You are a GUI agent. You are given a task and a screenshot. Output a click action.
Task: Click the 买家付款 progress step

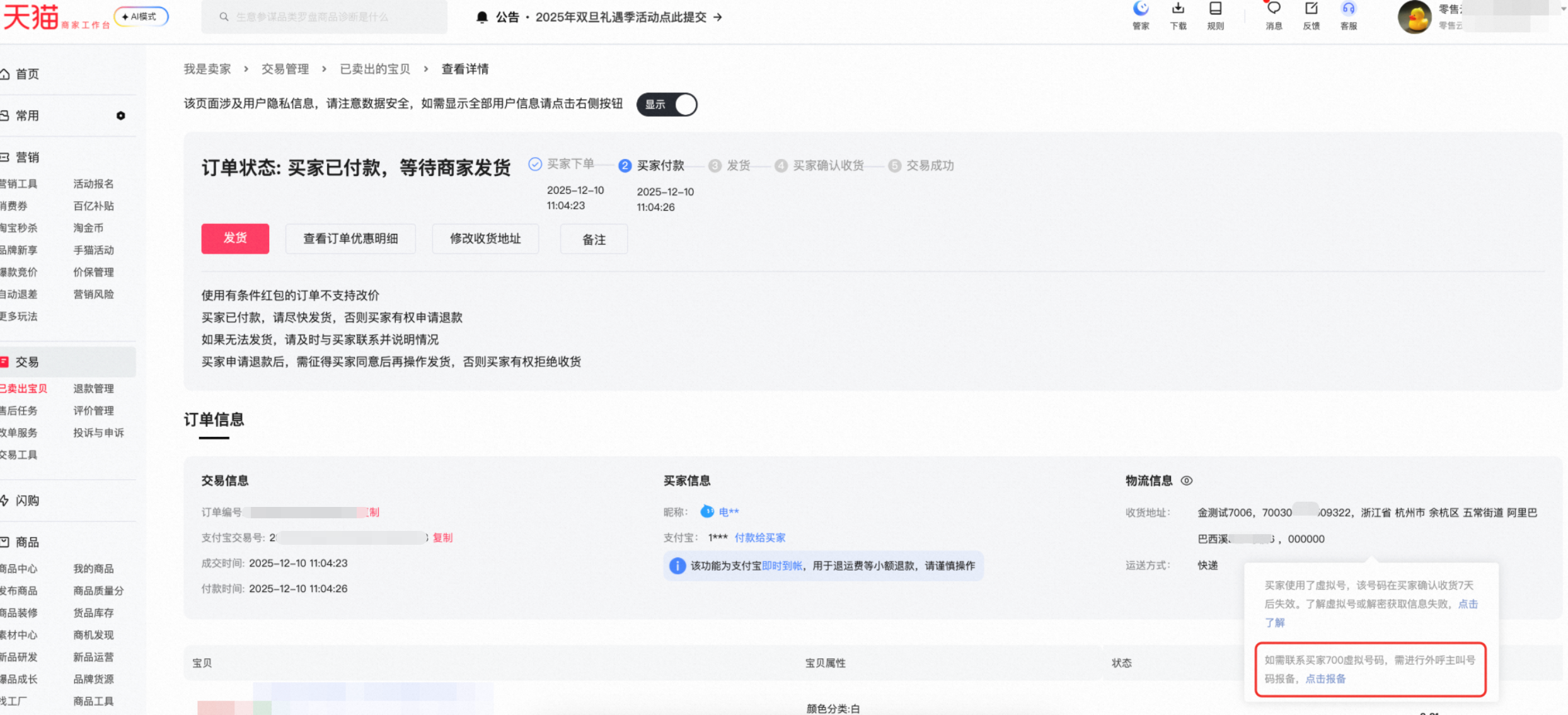(652, 165)
